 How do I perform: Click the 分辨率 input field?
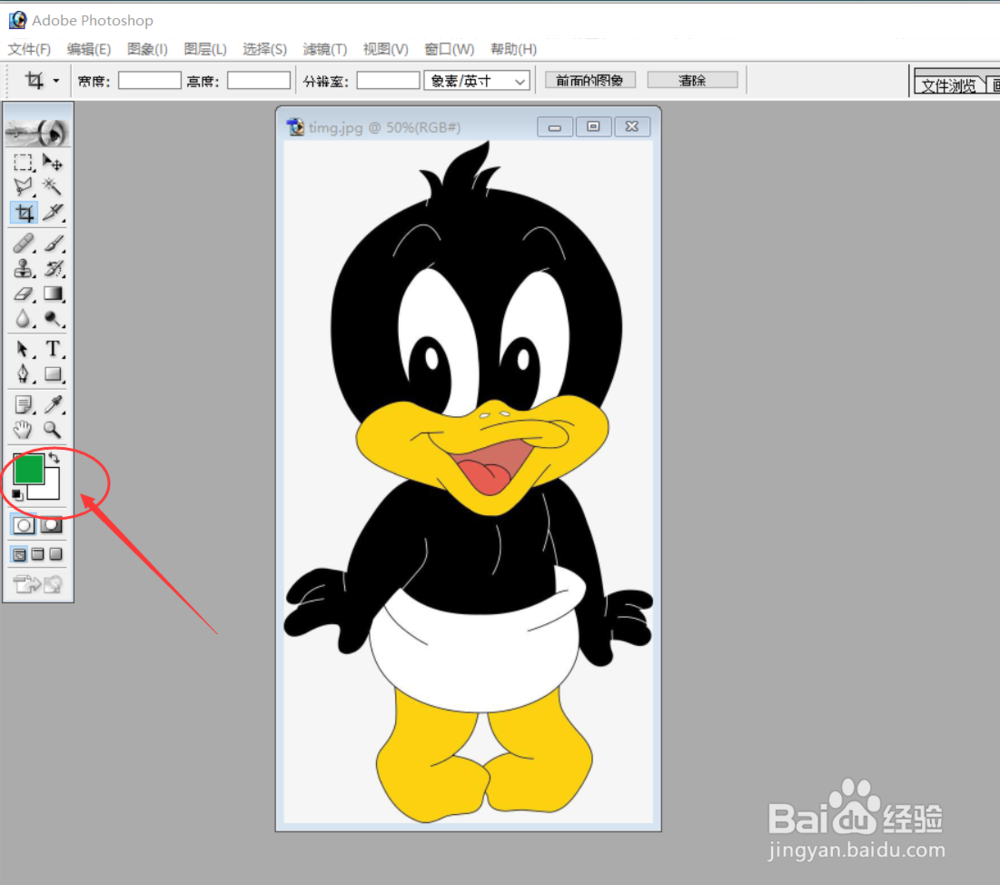388,80
